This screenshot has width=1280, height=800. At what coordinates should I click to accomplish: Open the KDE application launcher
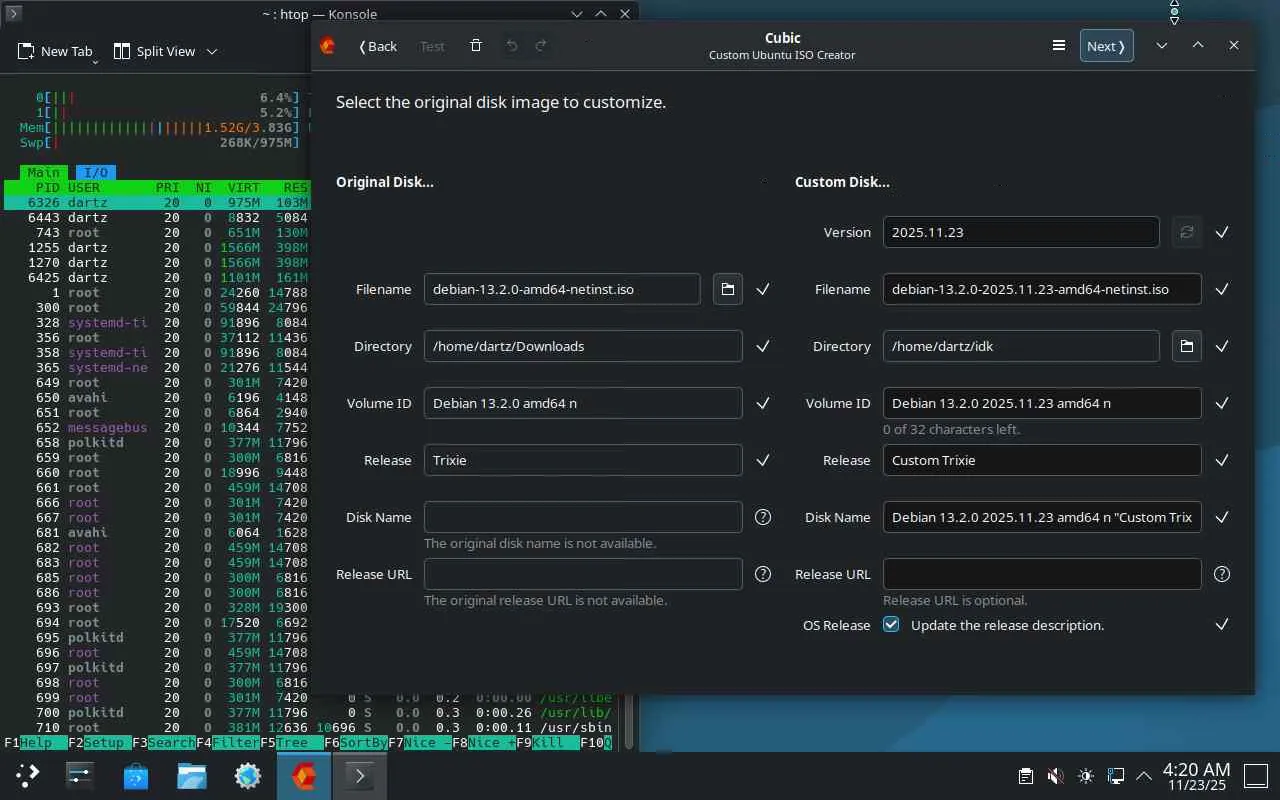click(28, 775)
